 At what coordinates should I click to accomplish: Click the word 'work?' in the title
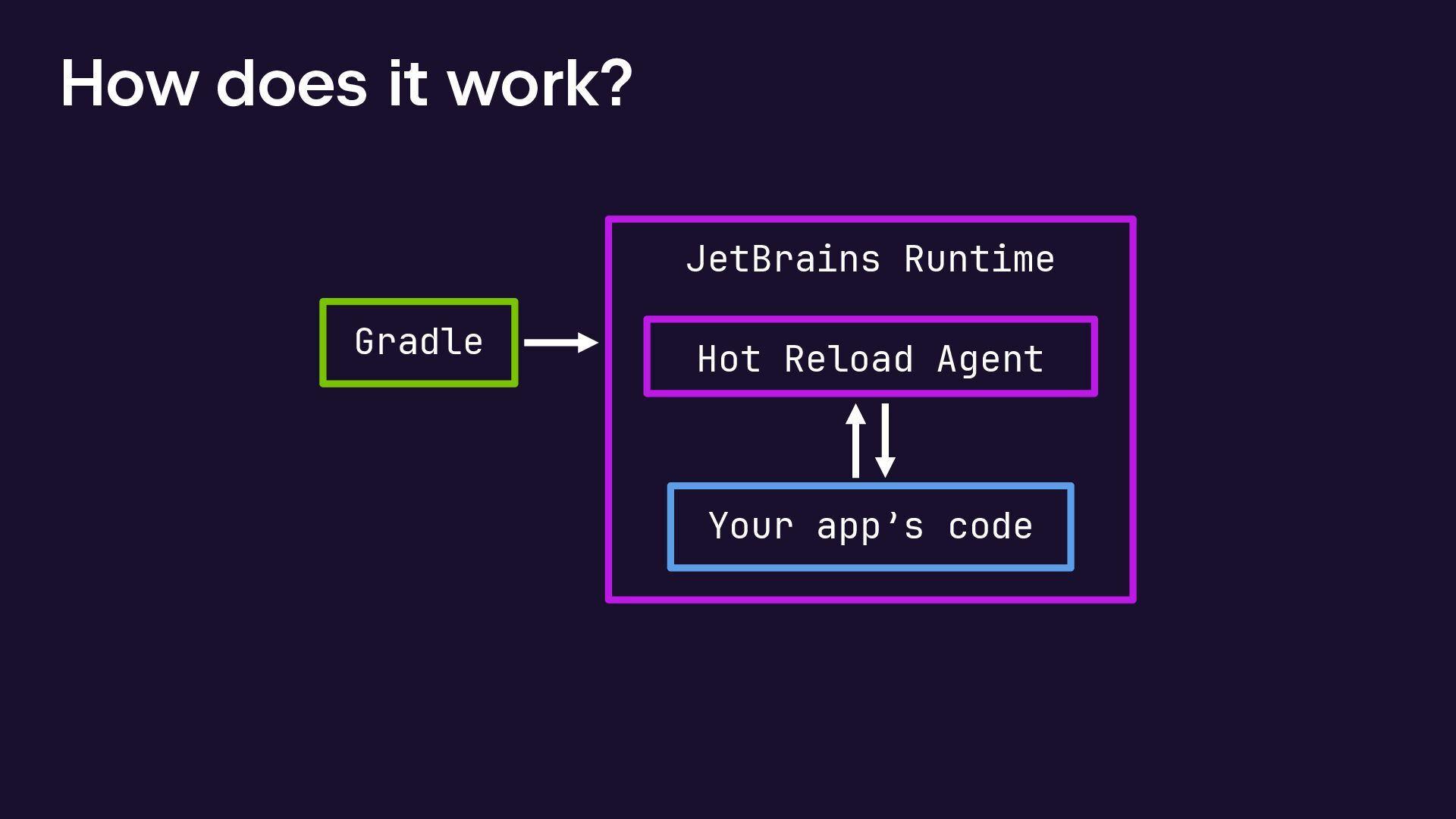coord(540,83)
